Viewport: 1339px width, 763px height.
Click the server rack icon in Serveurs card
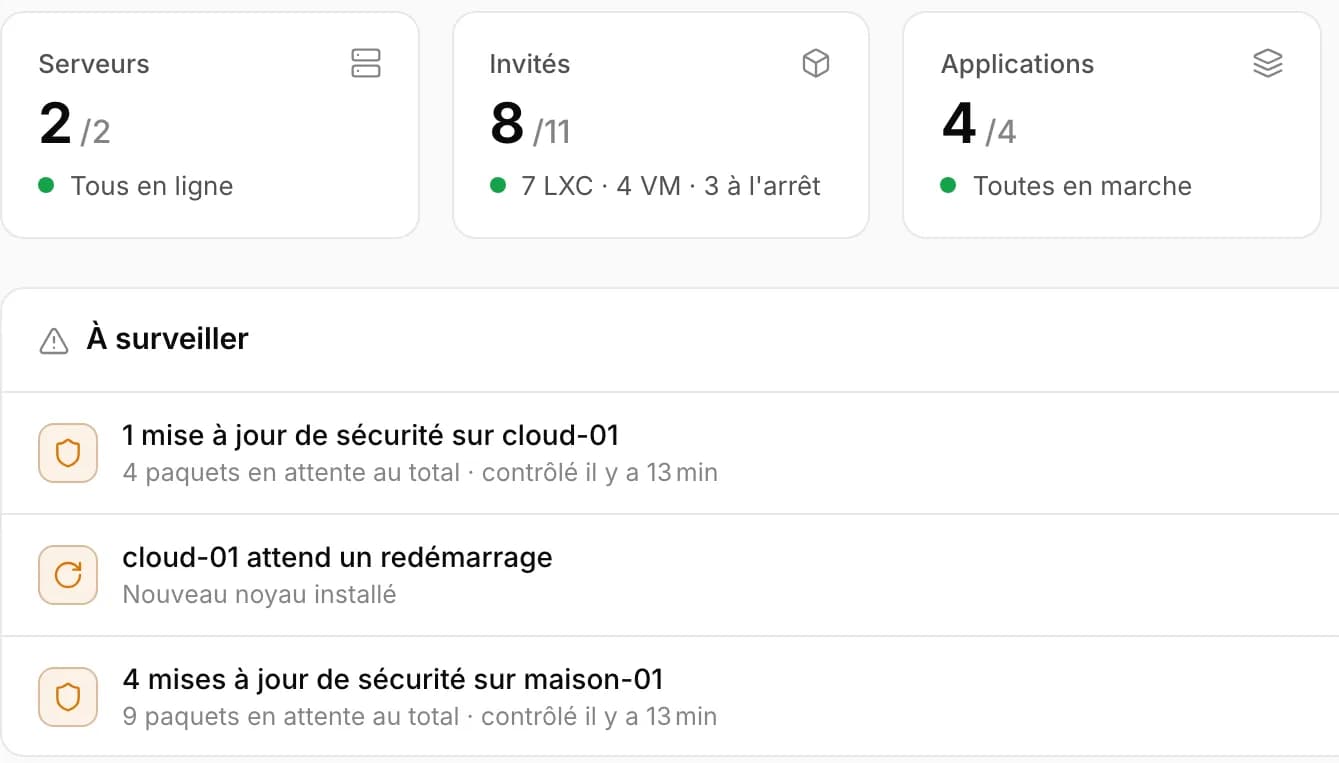point(366,63)
